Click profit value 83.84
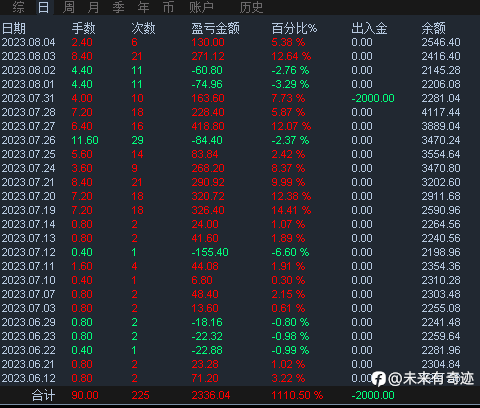 pos(205,154)
